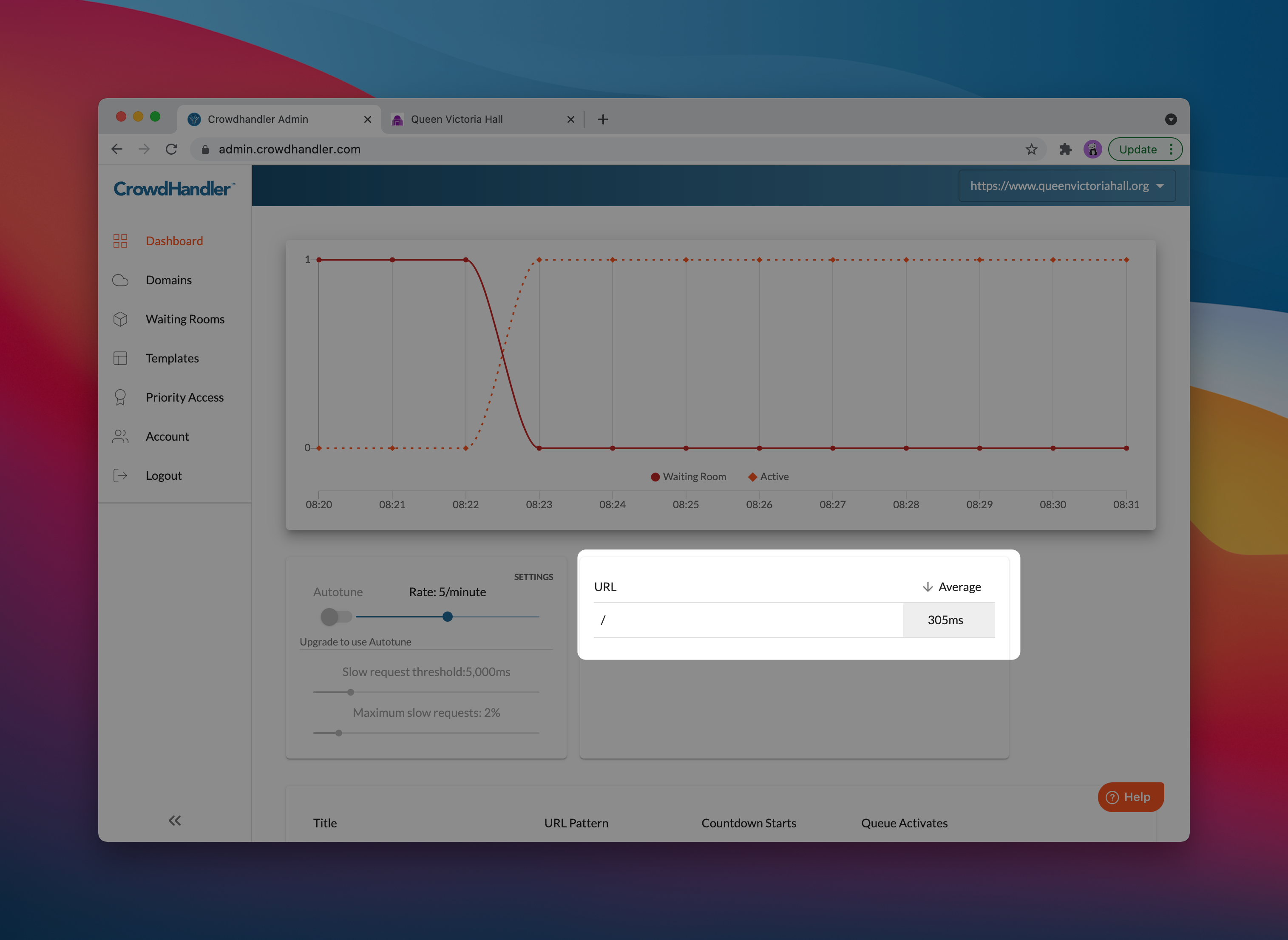Open Templates in the sidebar
Screen dimensions: 1288x940
pyautogui.click(x=172, y=359)
